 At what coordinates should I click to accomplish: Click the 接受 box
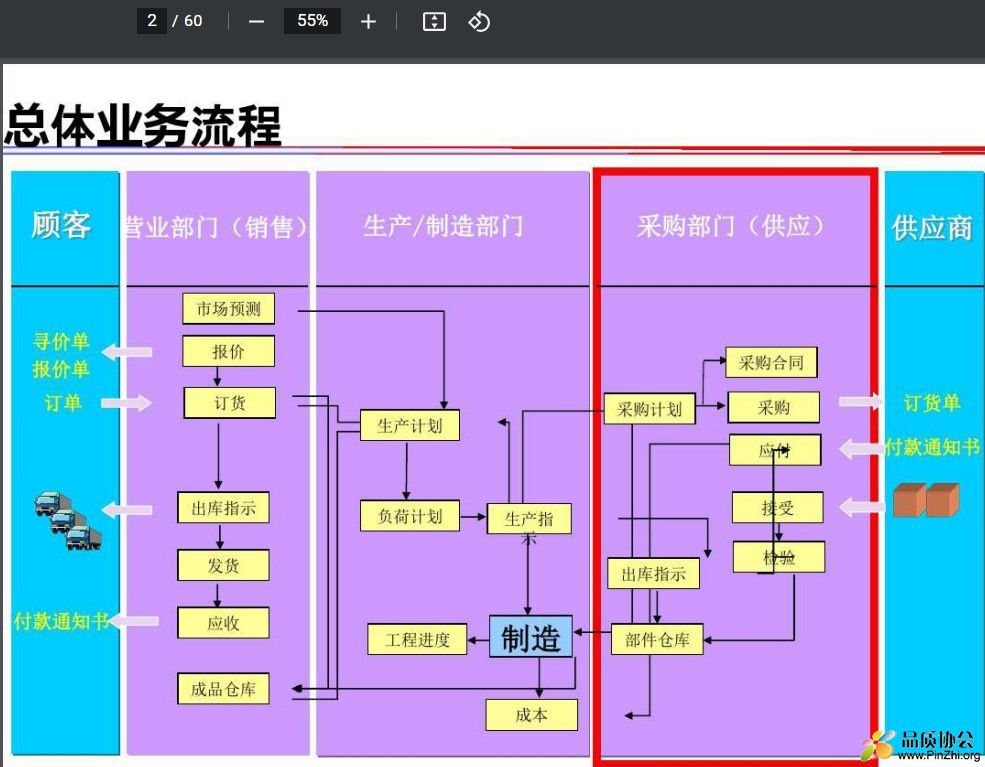[778, 508]
